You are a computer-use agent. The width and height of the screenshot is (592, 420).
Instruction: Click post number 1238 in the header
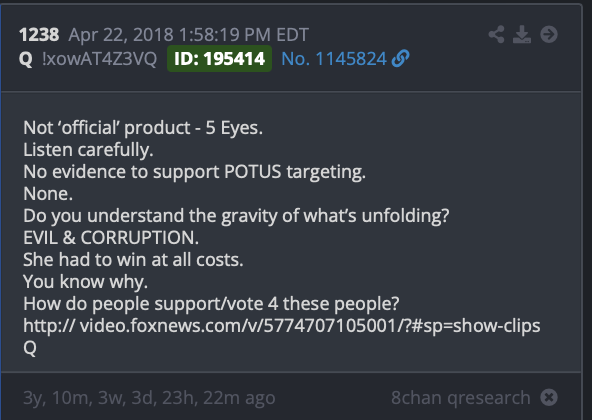(x=39, y=35)
